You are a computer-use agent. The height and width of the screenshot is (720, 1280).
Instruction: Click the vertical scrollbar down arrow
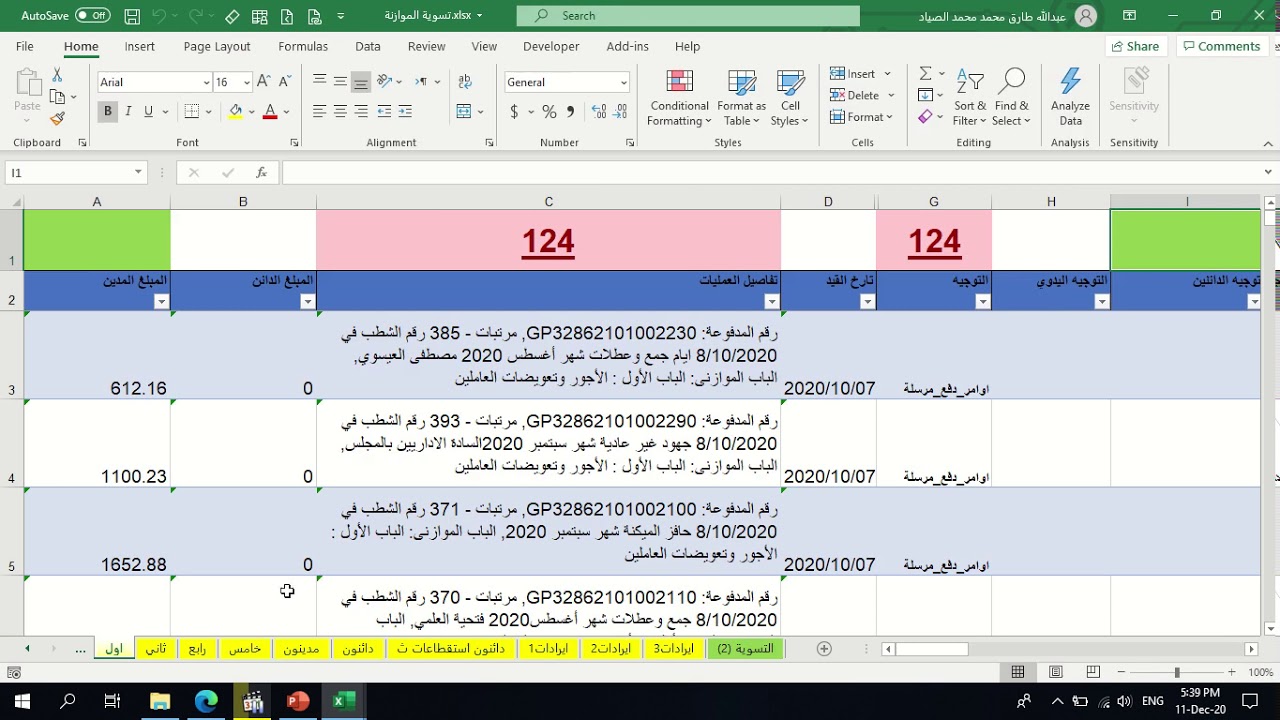pos(1270,629)
